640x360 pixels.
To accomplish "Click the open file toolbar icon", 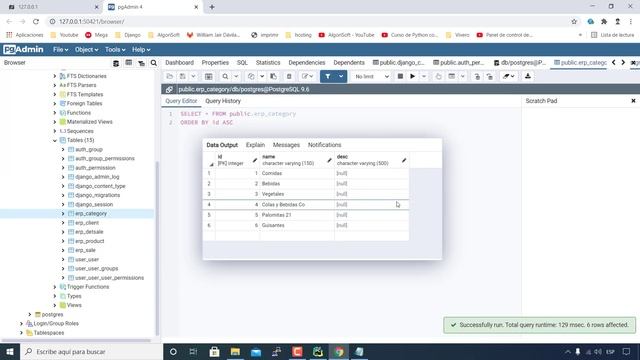I will [169, 76].
